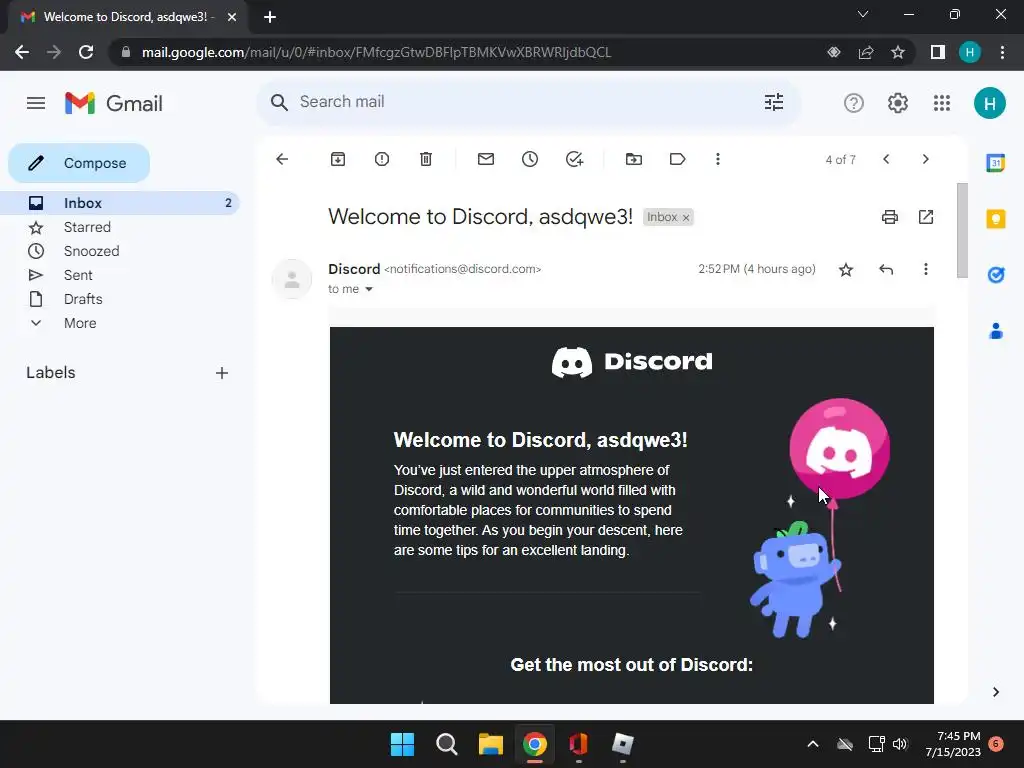Open Google Contacts side panel
This screenshot has height=768, width=1024.
tap(995, 331)
